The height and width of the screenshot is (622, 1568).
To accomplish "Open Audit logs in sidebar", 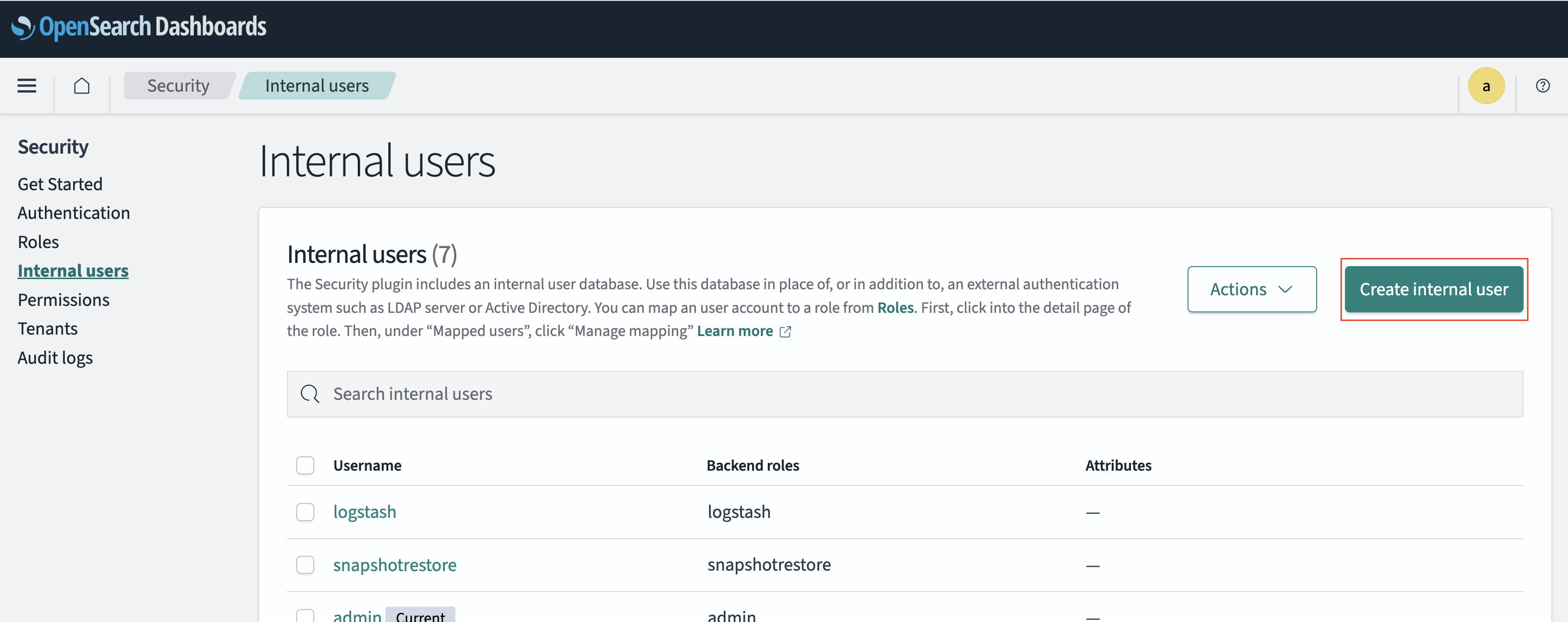I will coord(55,358).
